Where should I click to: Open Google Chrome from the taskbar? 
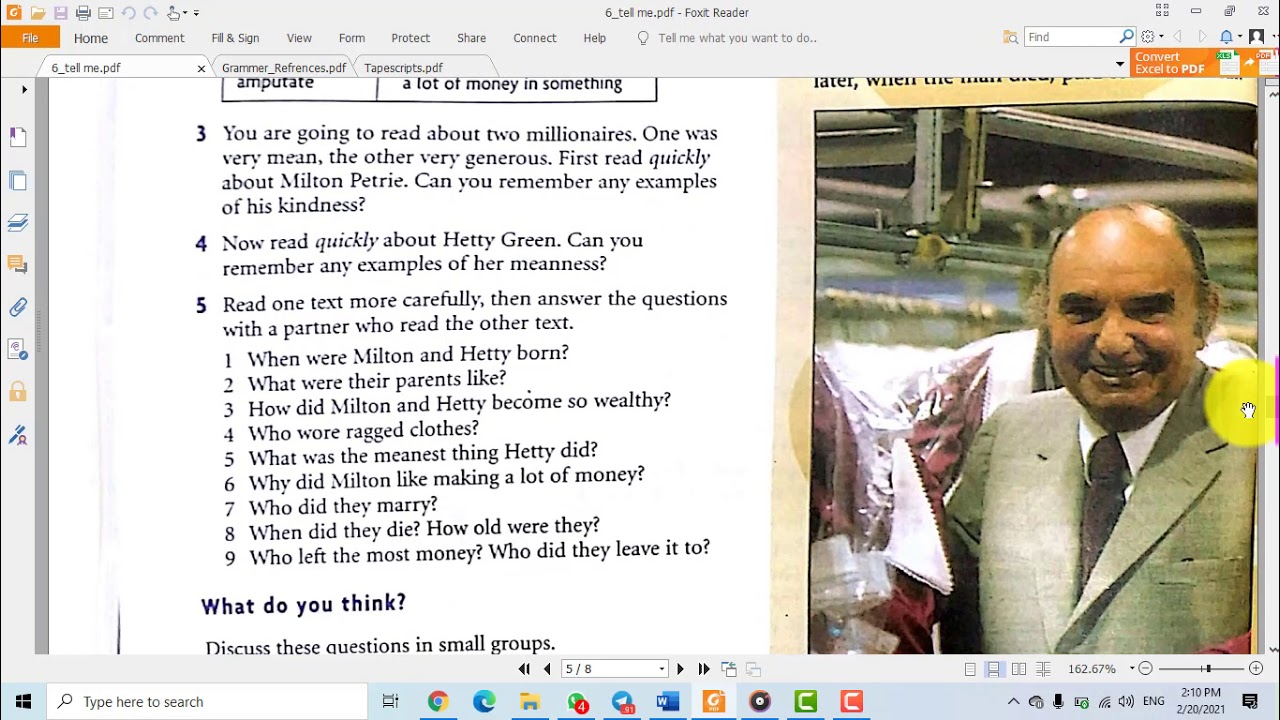pos(437,701)
